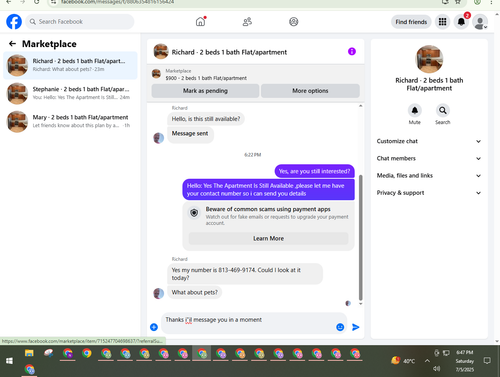Click the More options button

[310, 91]
